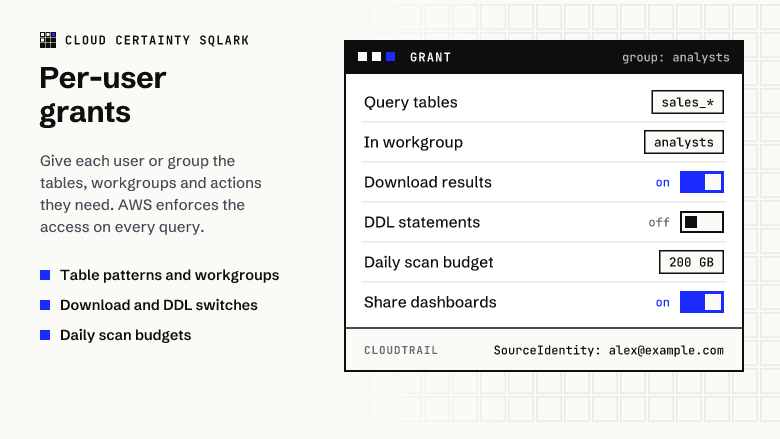Click the paragraph starting 'Give each user'
The width and height of the screenshot is (780, 439).
point(151,194)
